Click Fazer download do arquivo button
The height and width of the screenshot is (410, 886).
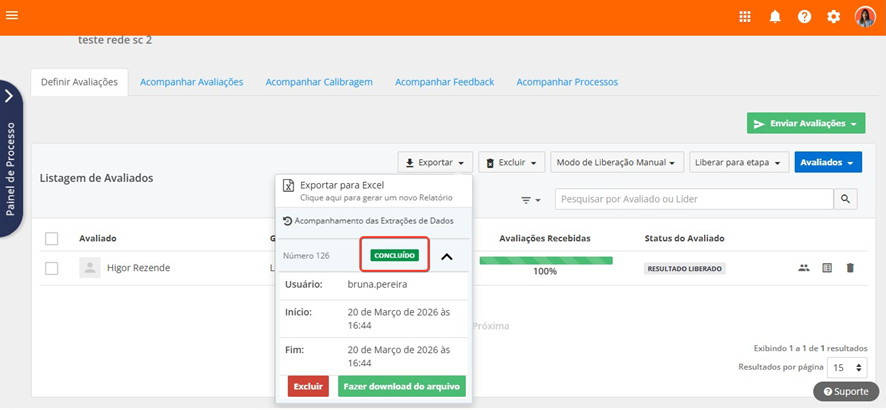tap(401, 386)
